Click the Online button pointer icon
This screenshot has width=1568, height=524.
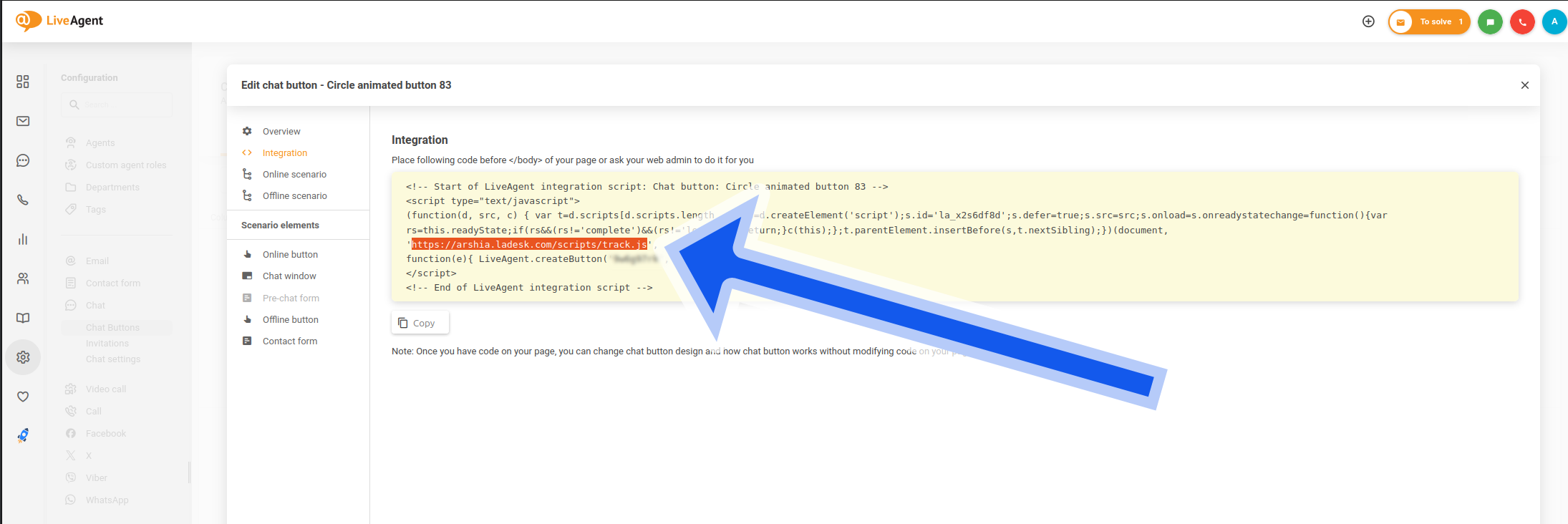(x=247, y=254)
